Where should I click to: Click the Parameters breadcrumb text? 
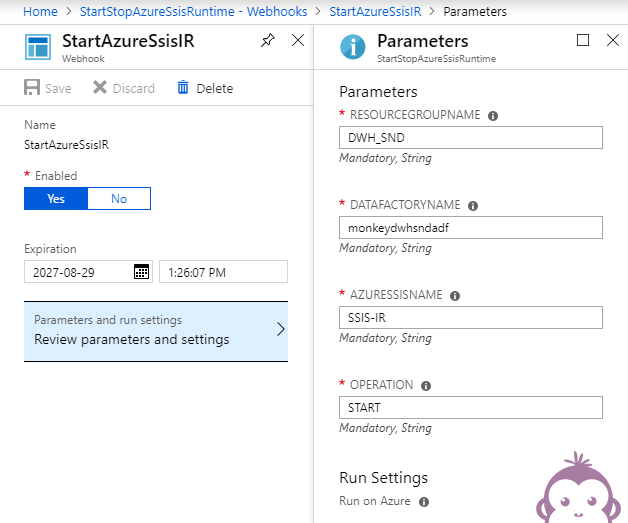coord(475,11)
